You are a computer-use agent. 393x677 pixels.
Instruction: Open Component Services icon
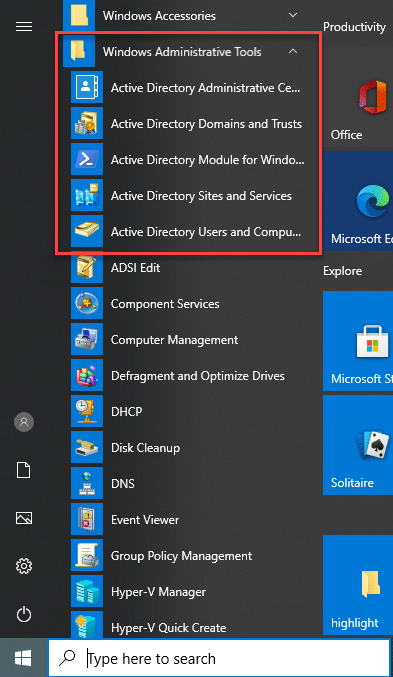pyautogui.click(x=87, y=304)
